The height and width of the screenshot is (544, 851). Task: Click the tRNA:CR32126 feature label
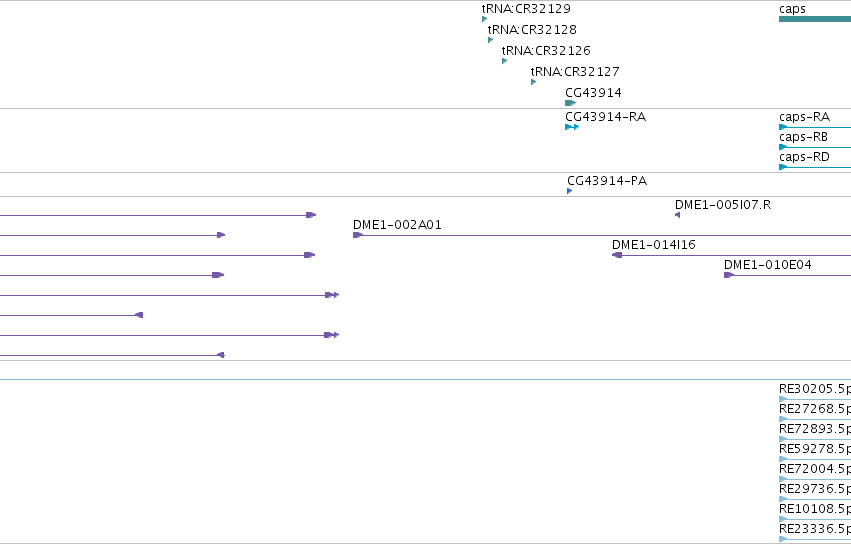(546, 50)
